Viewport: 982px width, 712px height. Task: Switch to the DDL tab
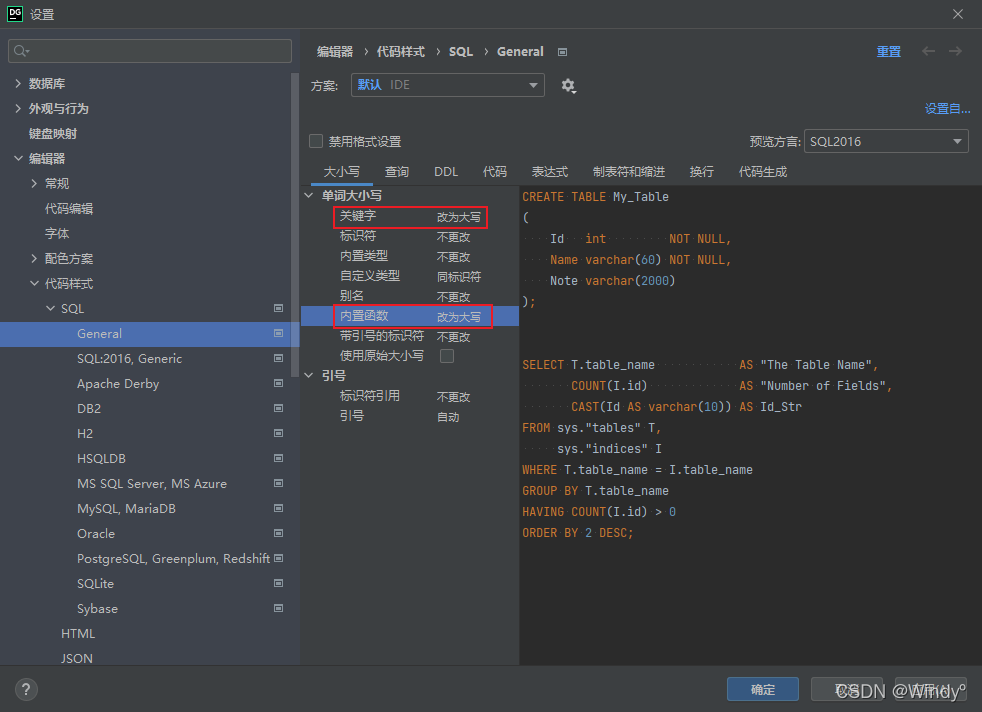(x=446, y=172)
